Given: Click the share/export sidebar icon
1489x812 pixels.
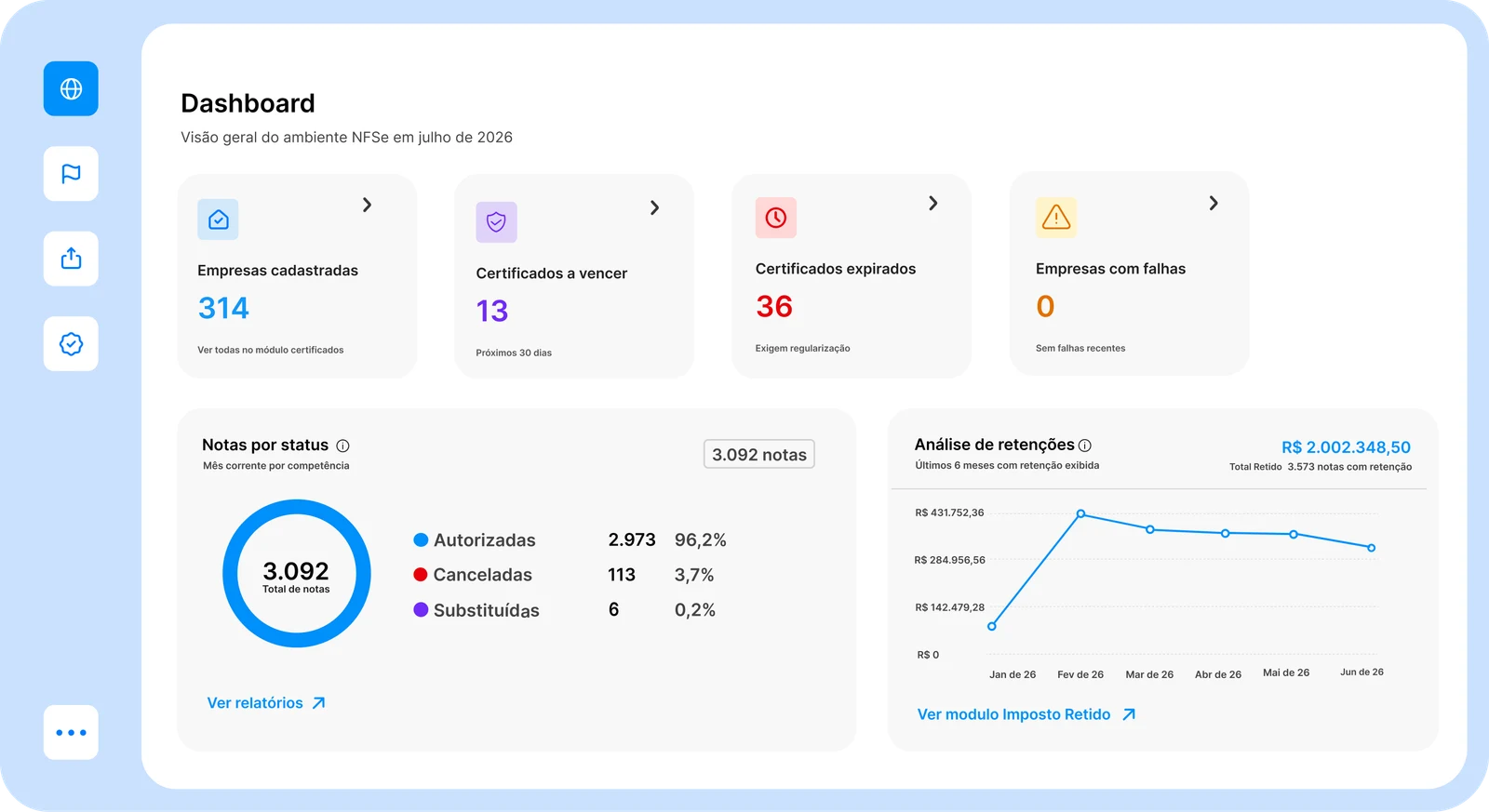Looking at the screenshot, I should coord(71,259).
